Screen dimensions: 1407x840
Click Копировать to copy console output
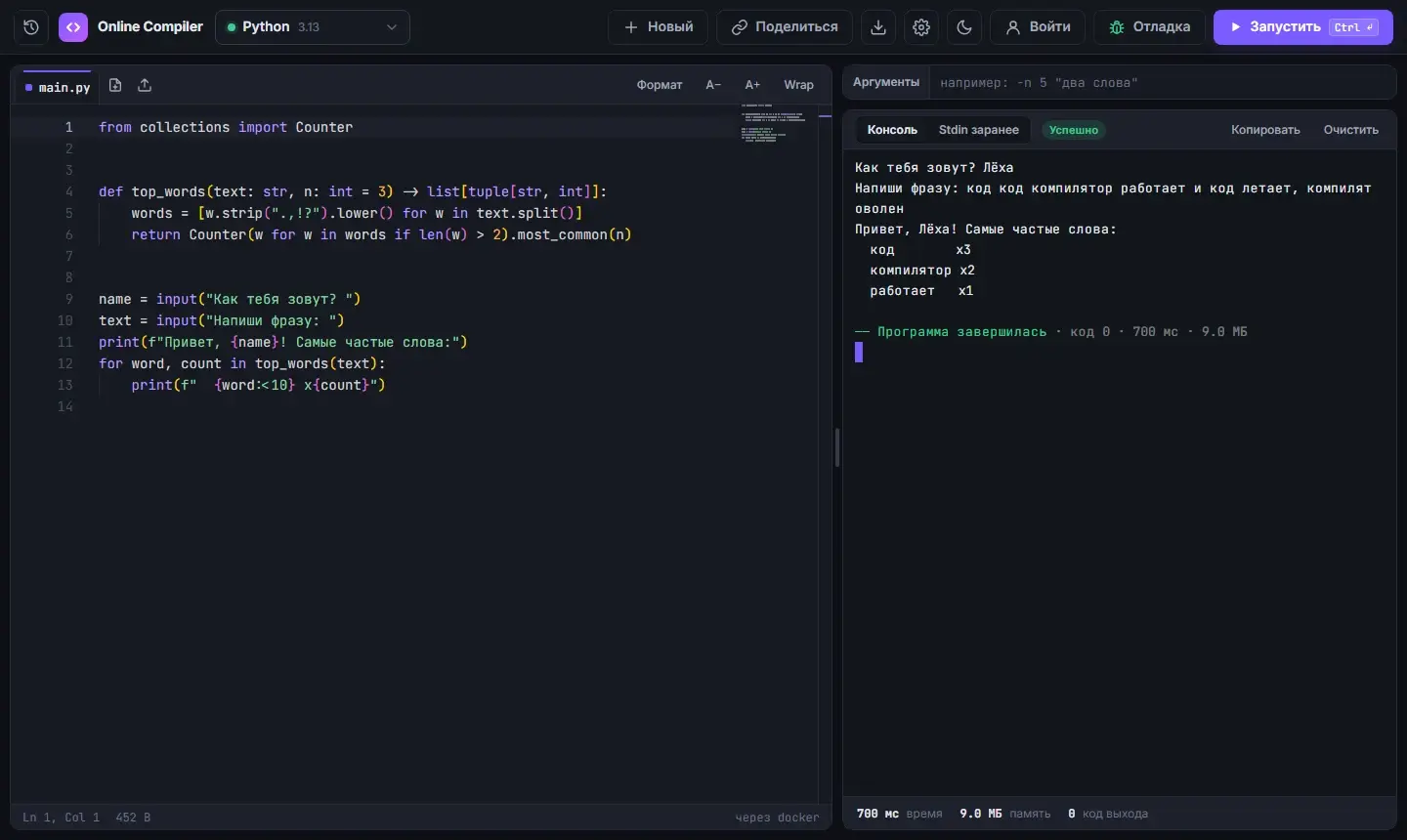1265,130
